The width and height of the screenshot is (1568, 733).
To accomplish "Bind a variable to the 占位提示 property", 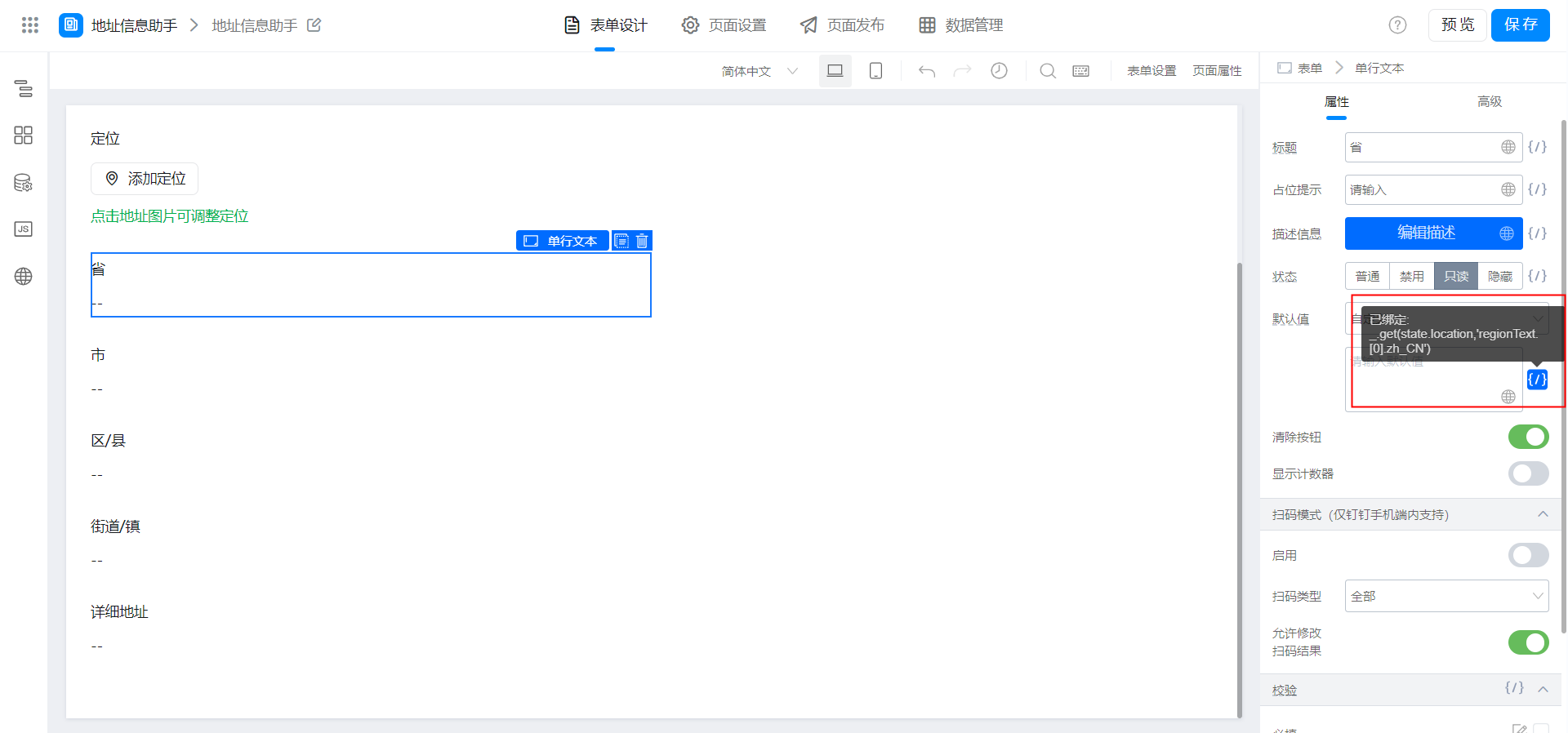I will tap(1538, 189).
